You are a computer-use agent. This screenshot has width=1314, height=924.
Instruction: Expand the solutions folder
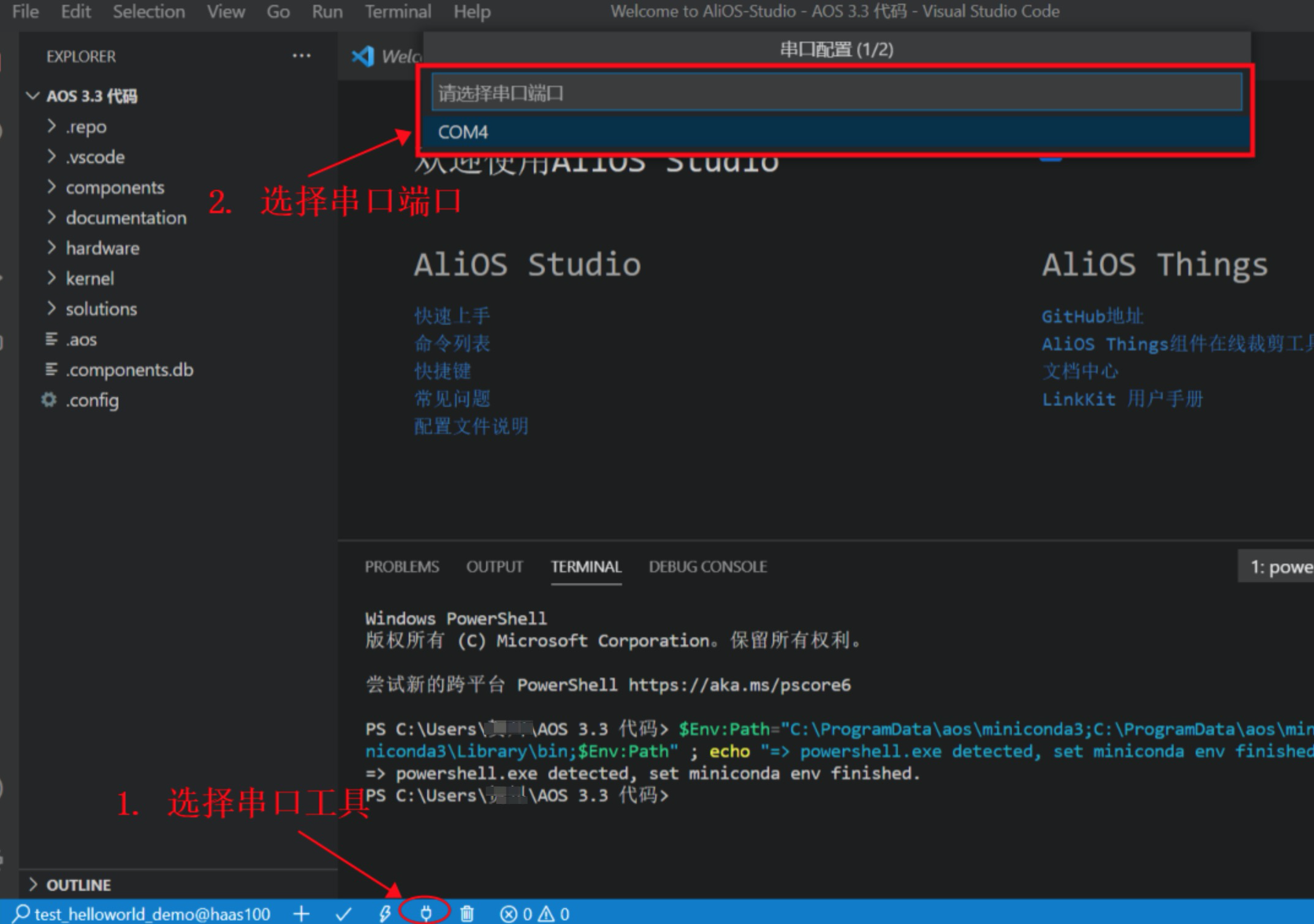pos(101,309)
